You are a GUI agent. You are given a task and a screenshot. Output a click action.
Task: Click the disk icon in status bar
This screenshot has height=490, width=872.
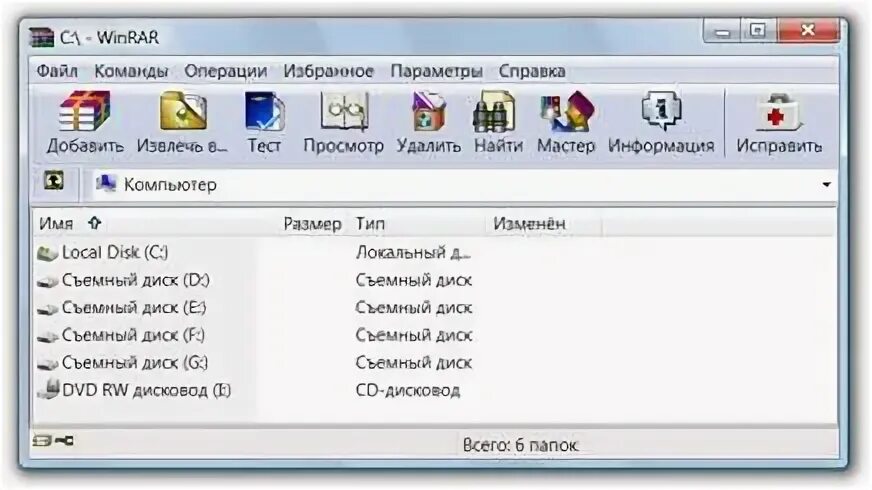coord(42,440)
